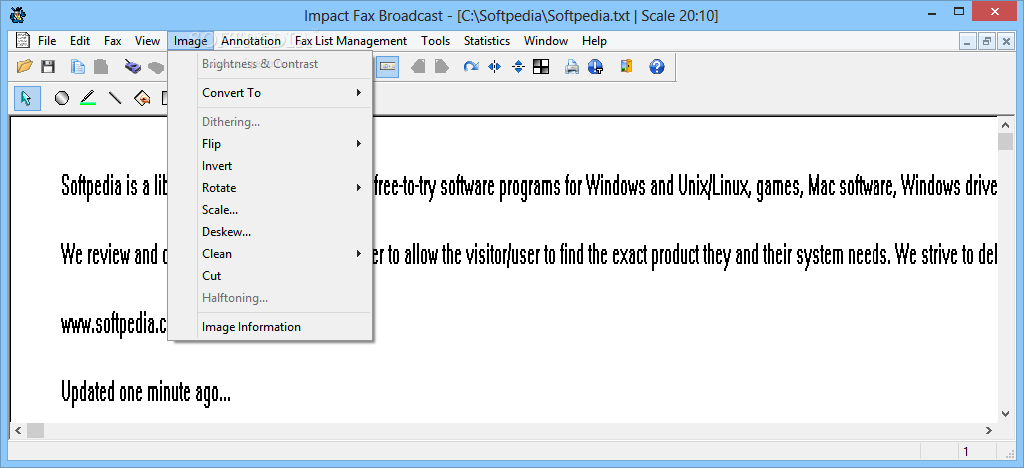Select the ellipse annotation tool

pyautogui.click(x=61, y=98)
